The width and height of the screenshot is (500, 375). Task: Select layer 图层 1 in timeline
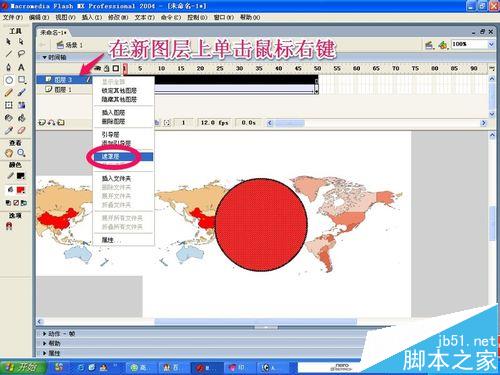point(63,89)
